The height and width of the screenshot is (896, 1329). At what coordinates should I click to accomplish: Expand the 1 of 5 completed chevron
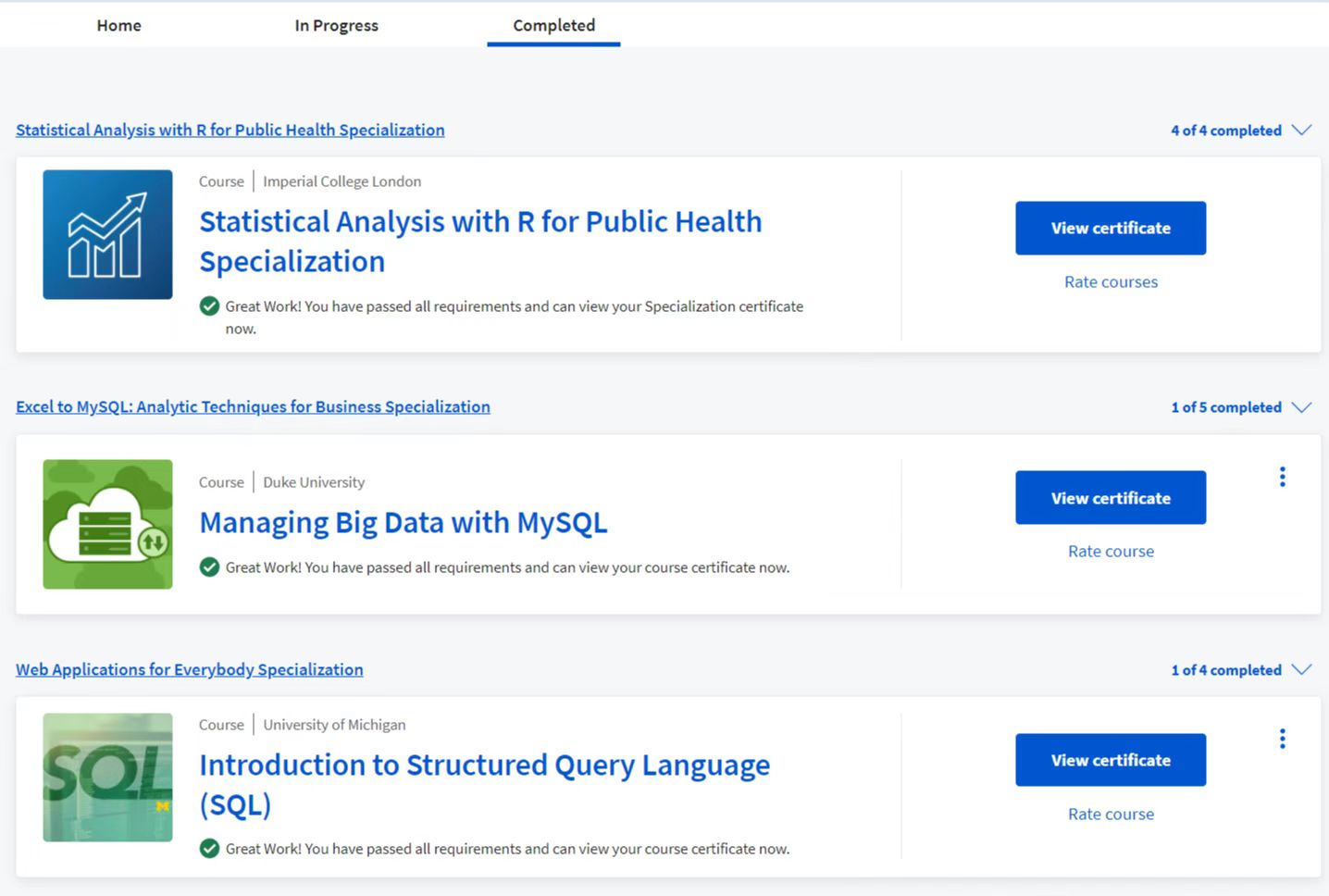[x=1301, y=407]
